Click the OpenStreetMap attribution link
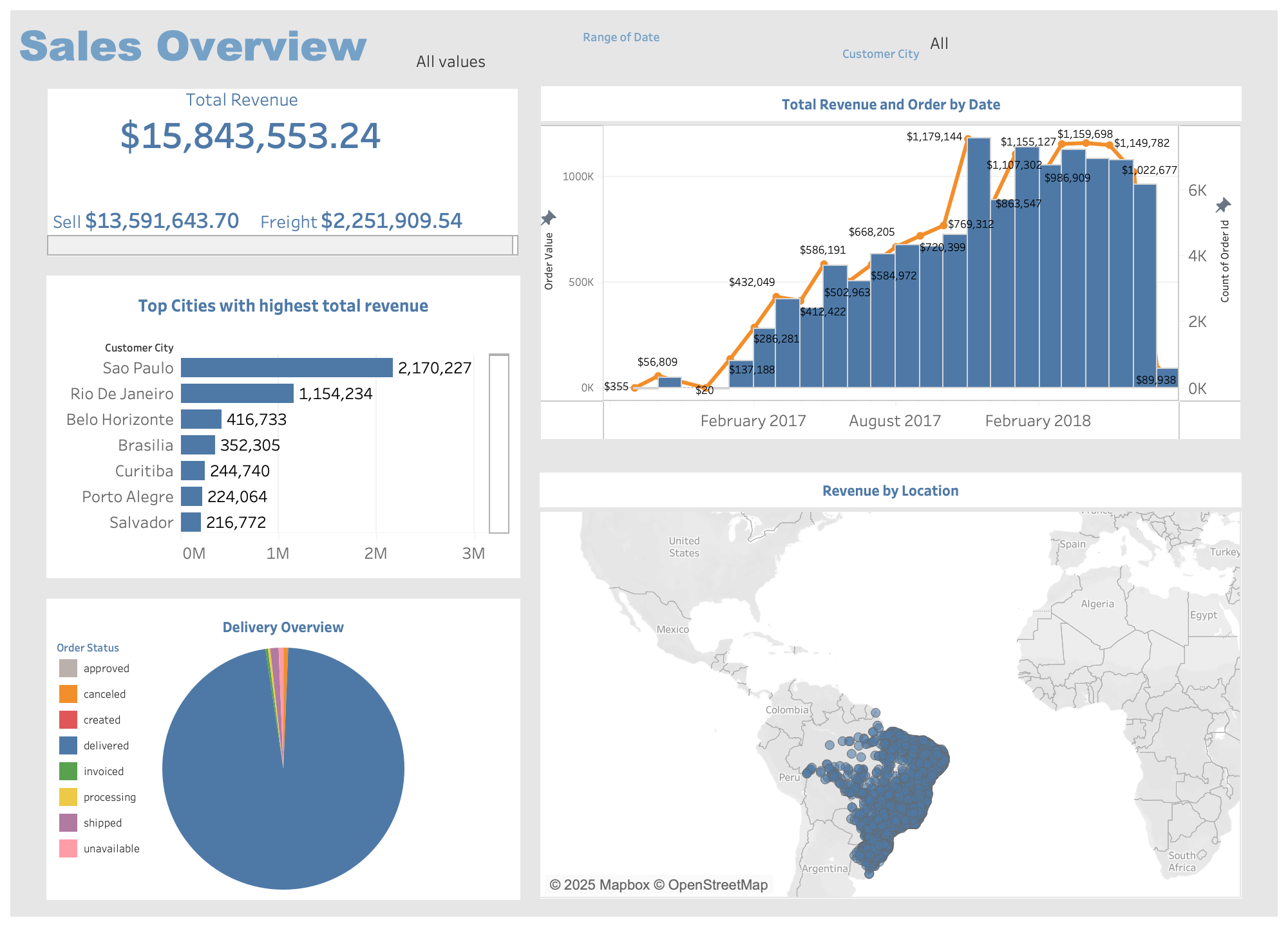 tap(710, 885)
